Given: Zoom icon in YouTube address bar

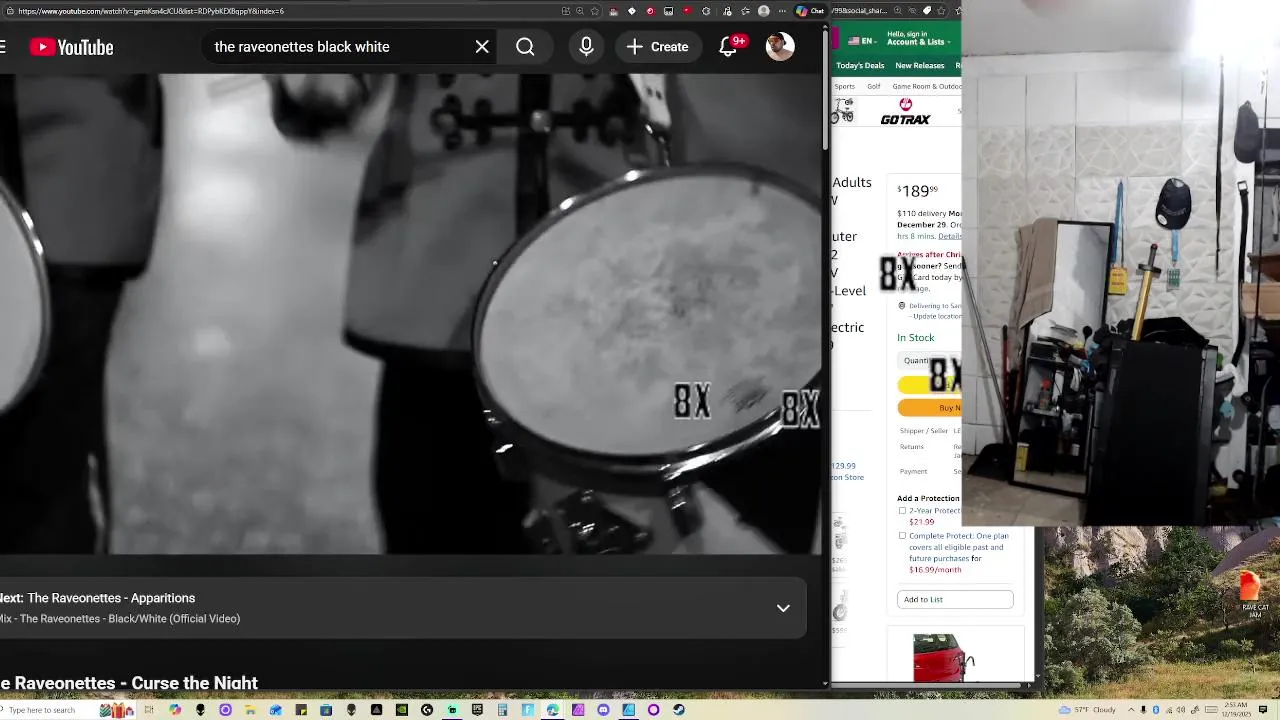Looking at the screenshot, I should click(x=580, y=11).
